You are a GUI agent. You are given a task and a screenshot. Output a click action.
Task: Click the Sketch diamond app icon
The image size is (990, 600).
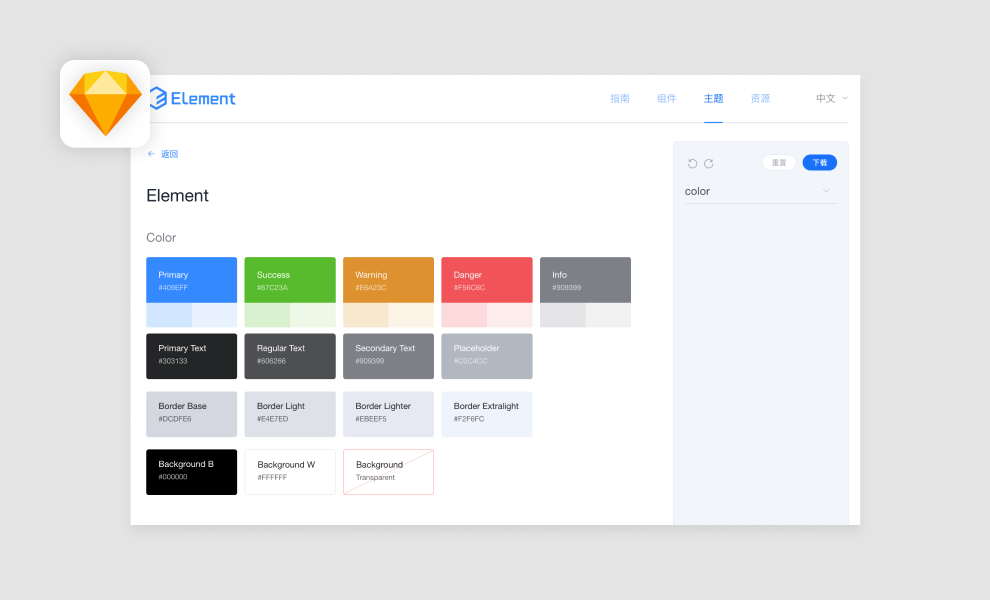pyautogui.click(x=105, y=104)
